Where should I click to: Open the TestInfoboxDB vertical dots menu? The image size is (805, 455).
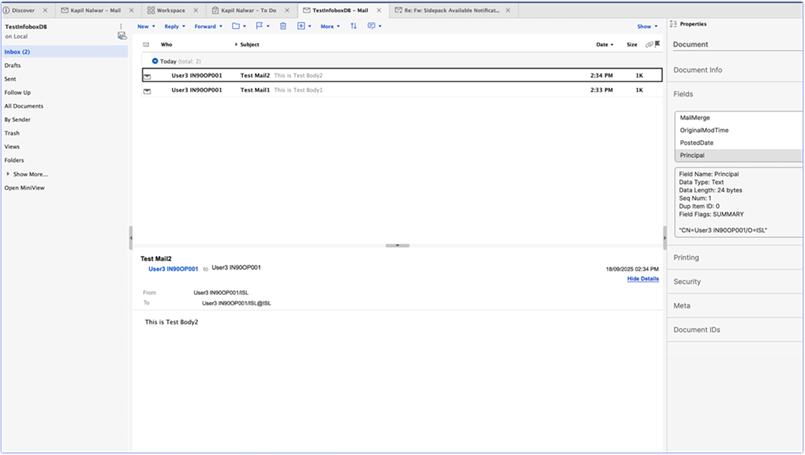pos(121,26)
